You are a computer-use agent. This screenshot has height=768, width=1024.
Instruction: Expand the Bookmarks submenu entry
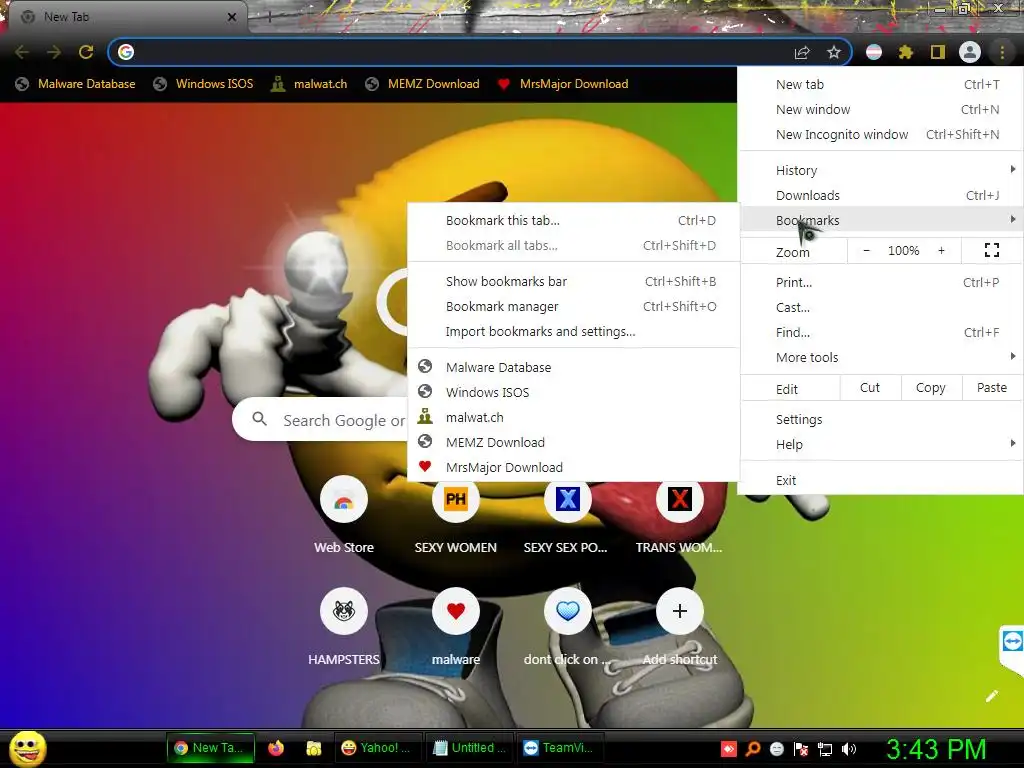pyautogui.click(x=881, y=221)
